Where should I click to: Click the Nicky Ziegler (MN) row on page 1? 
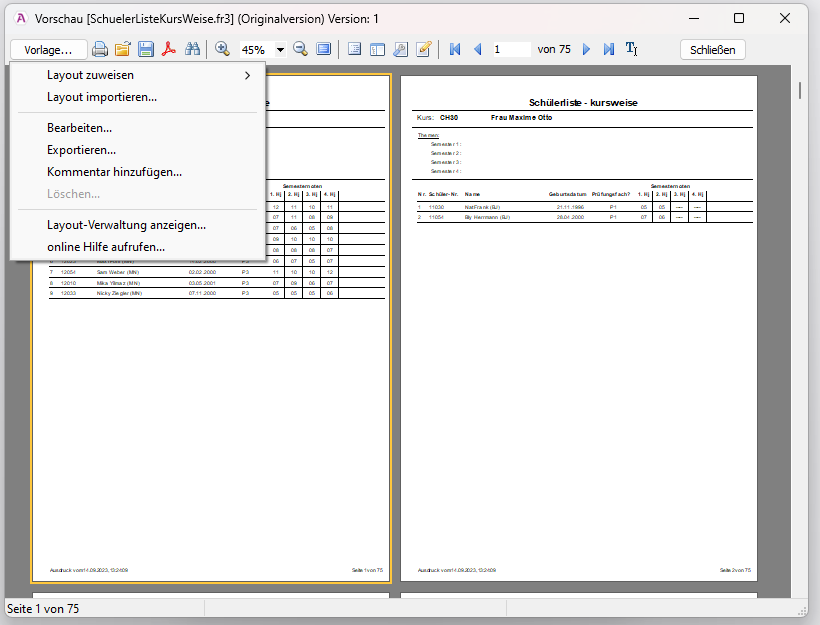(217, 293)
